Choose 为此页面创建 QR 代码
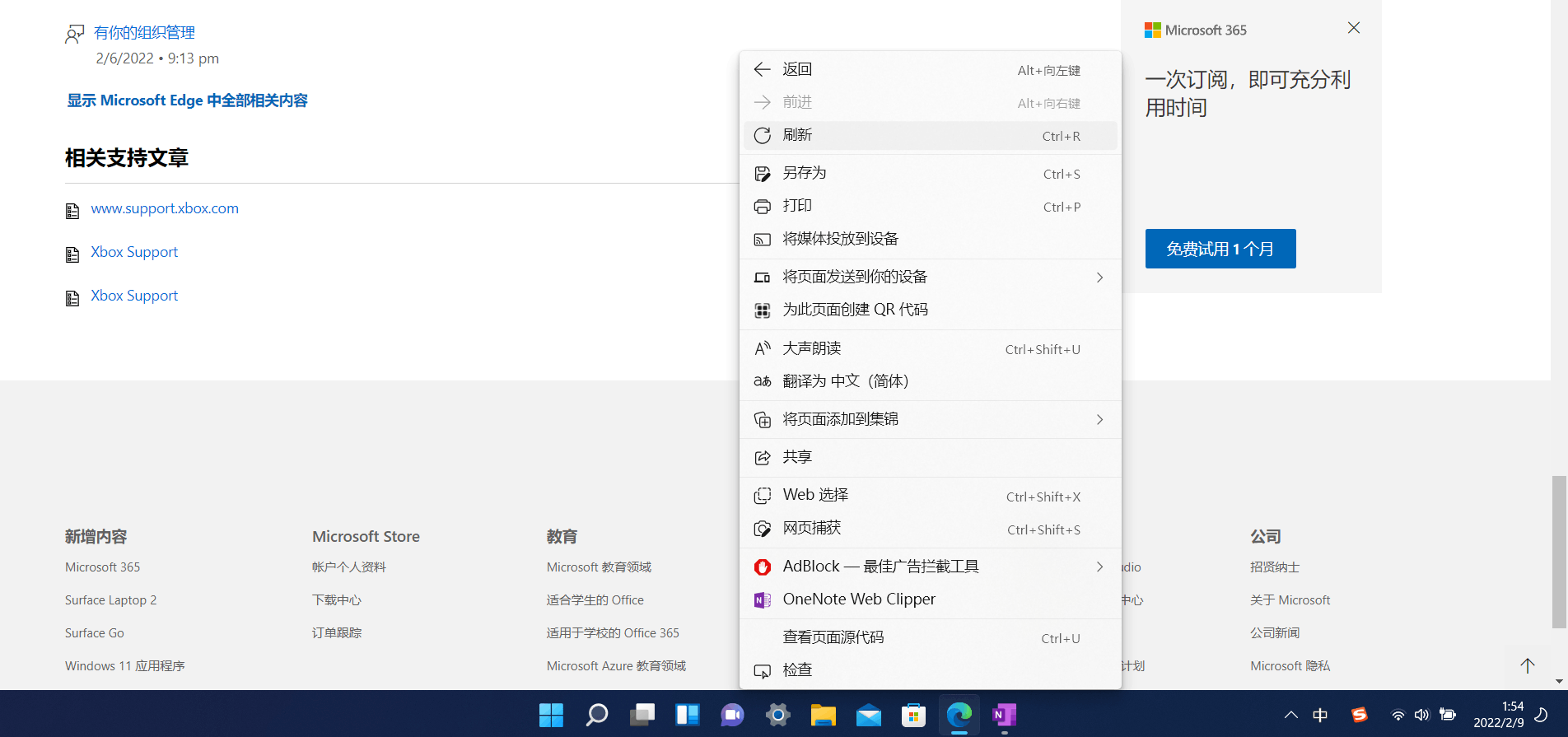Viewport: 1568px width, 737px height. click(x=931, y=310)
